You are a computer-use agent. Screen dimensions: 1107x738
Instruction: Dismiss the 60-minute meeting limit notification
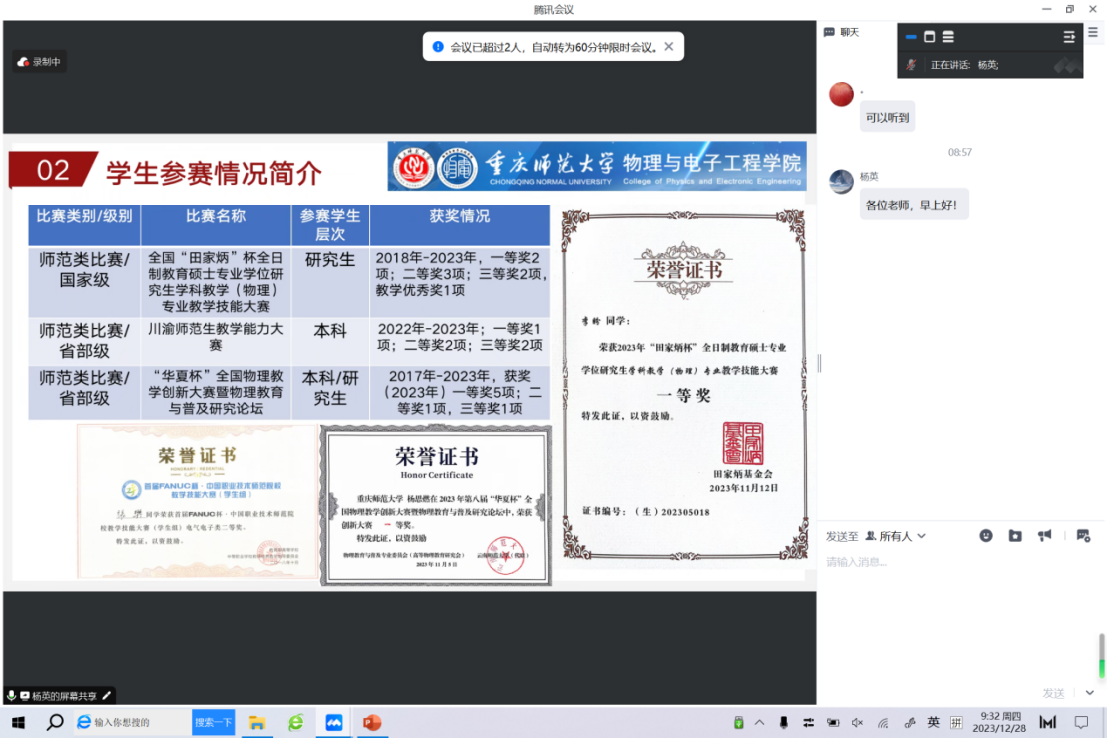click(x=668, y=46)
